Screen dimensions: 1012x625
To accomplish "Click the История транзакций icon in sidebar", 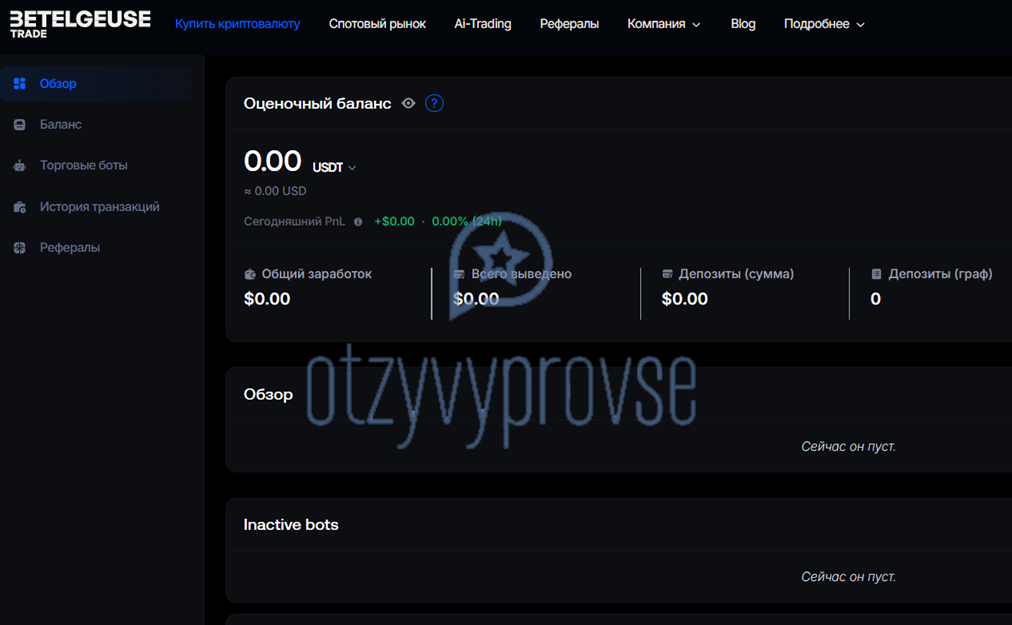I will [19, 207].
